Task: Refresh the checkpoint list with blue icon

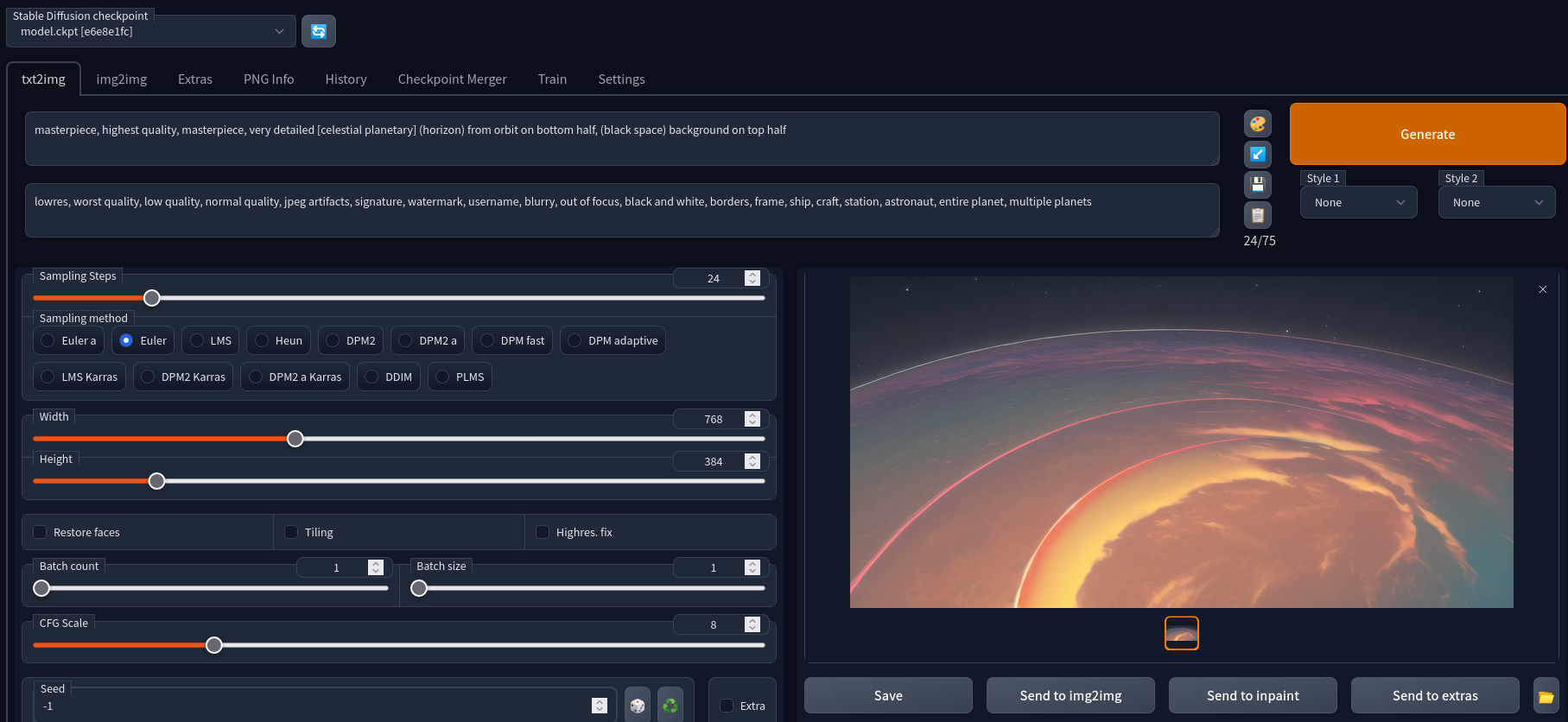Action: point(319,31)
